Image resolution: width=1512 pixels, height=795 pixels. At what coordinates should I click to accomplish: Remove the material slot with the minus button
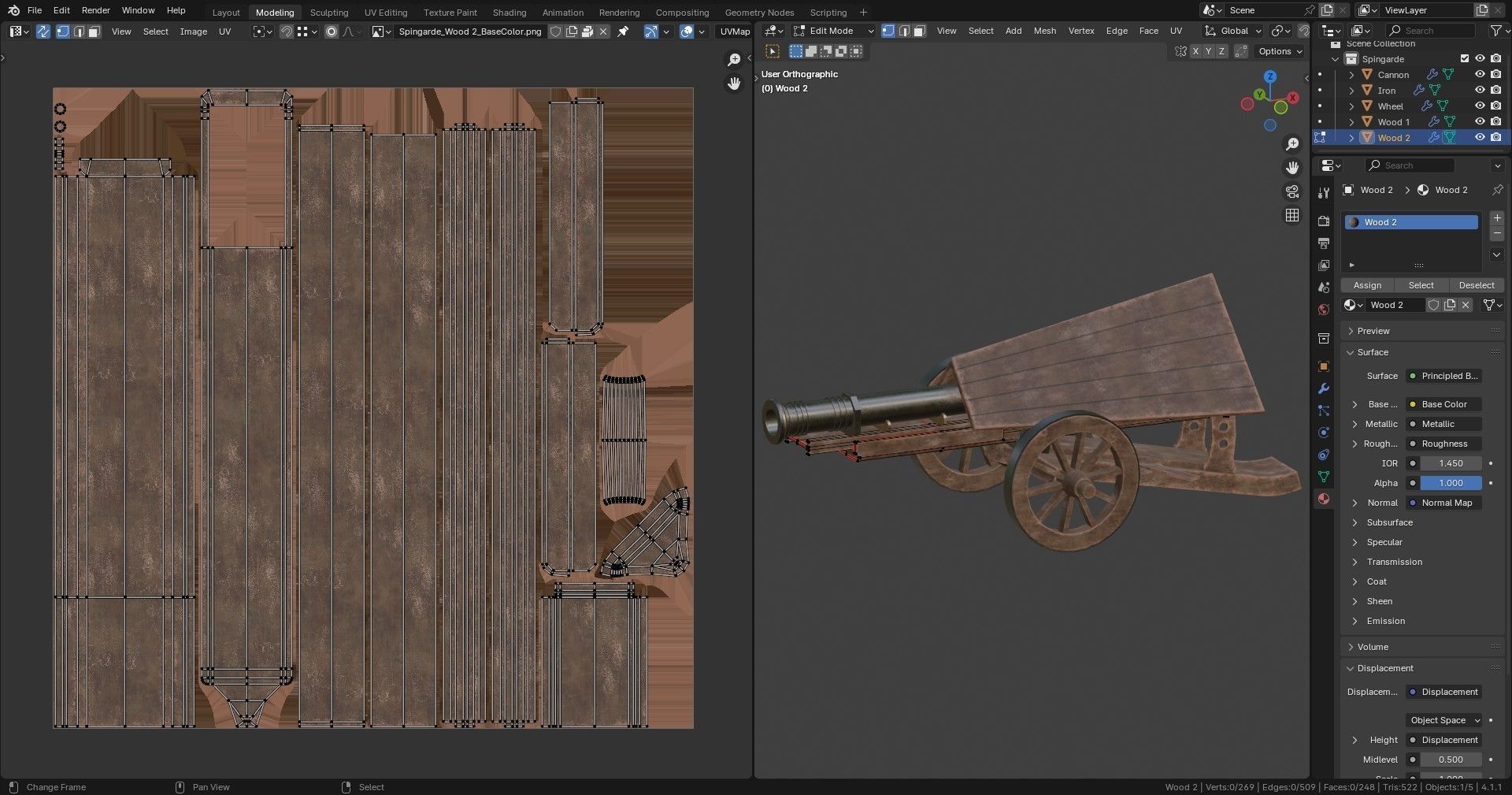(x=1497, y=234)
